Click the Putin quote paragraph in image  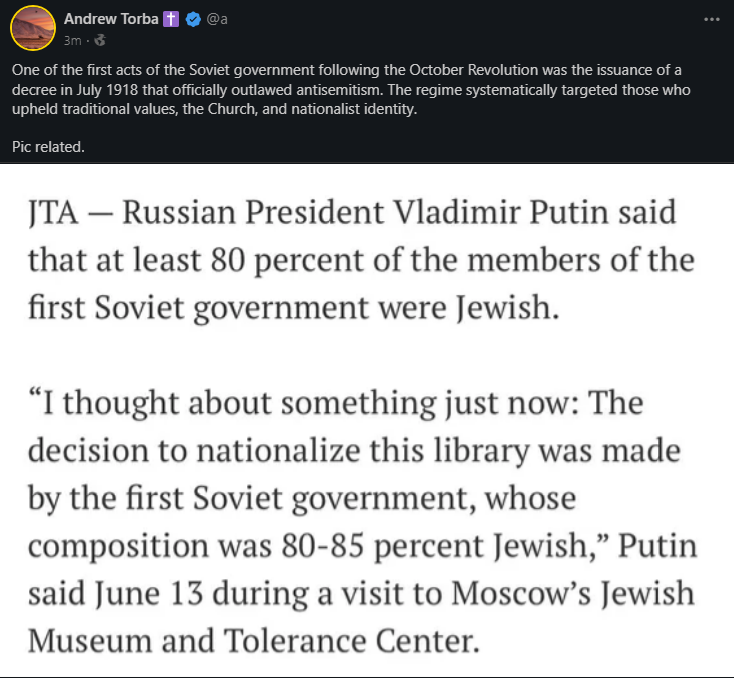(x=360, y=520)
